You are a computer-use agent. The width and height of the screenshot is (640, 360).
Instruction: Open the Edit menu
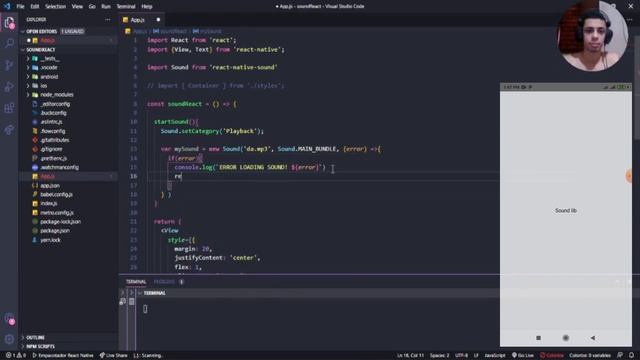pyautogui.click(x=35, y=7)
